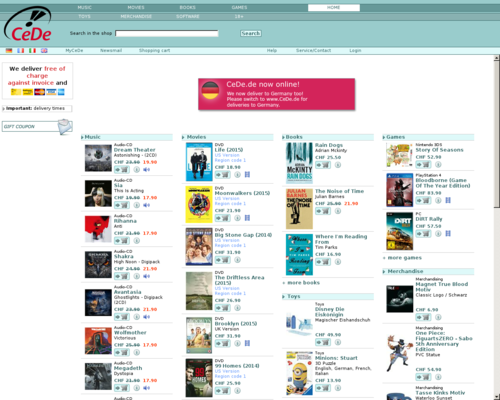Image resolution: width=500 pixels, height=400 pixels.
Task: Add One Piece FiguartsZERO Sabo to cart
Action: (423, 377)
